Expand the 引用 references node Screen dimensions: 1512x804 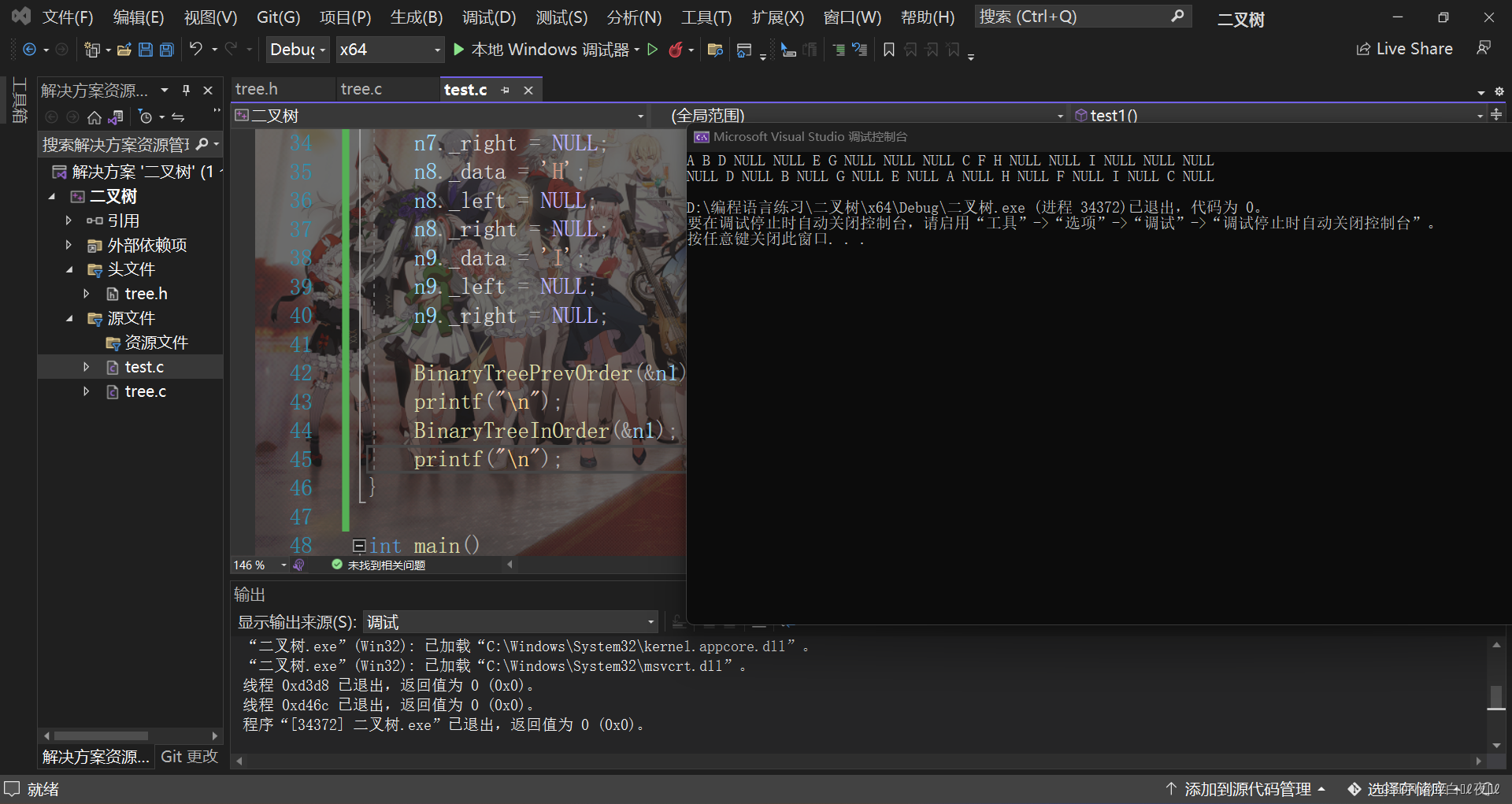(69, 220)
